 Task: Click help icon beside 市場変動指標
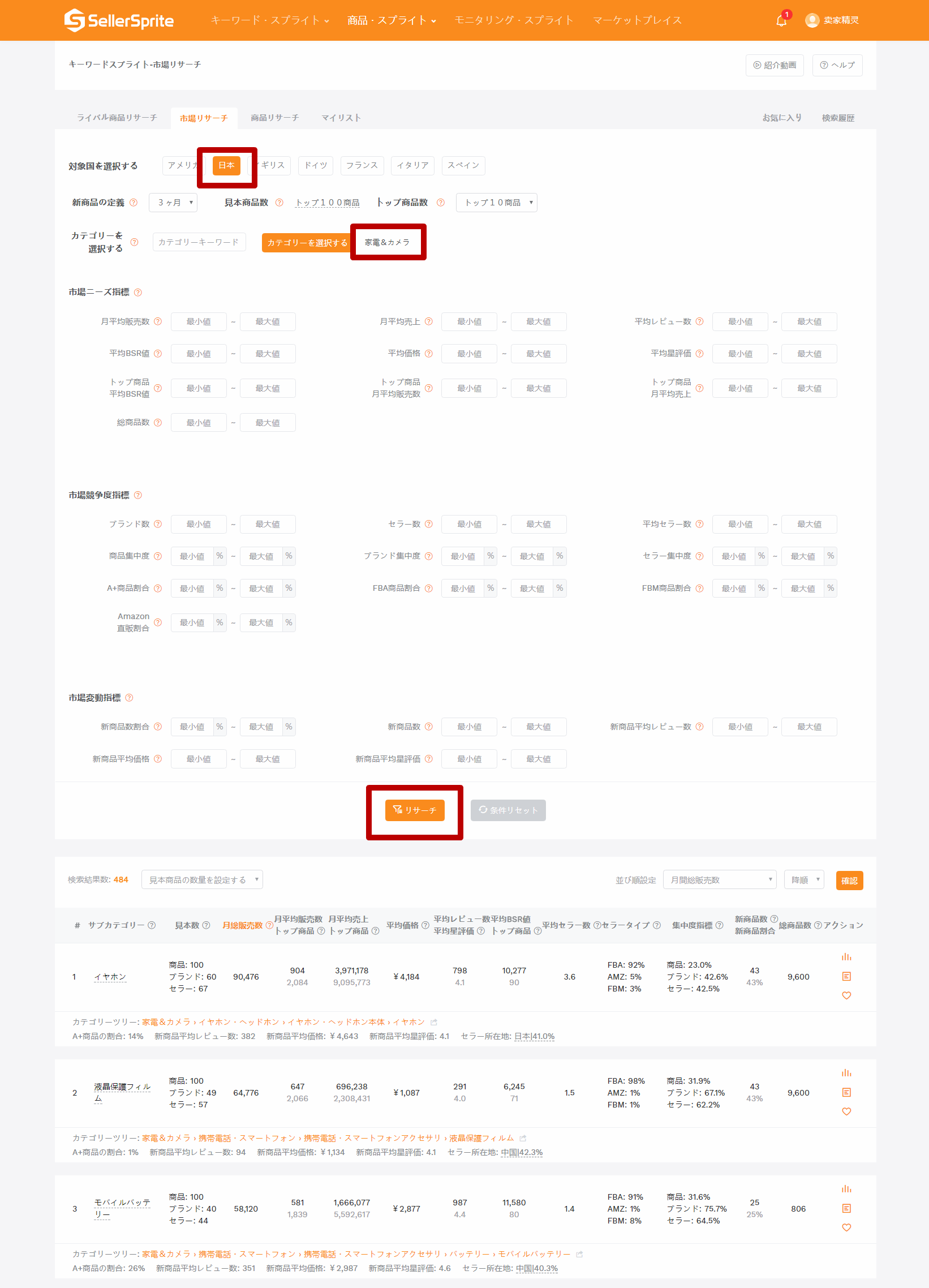coord(129,698)
